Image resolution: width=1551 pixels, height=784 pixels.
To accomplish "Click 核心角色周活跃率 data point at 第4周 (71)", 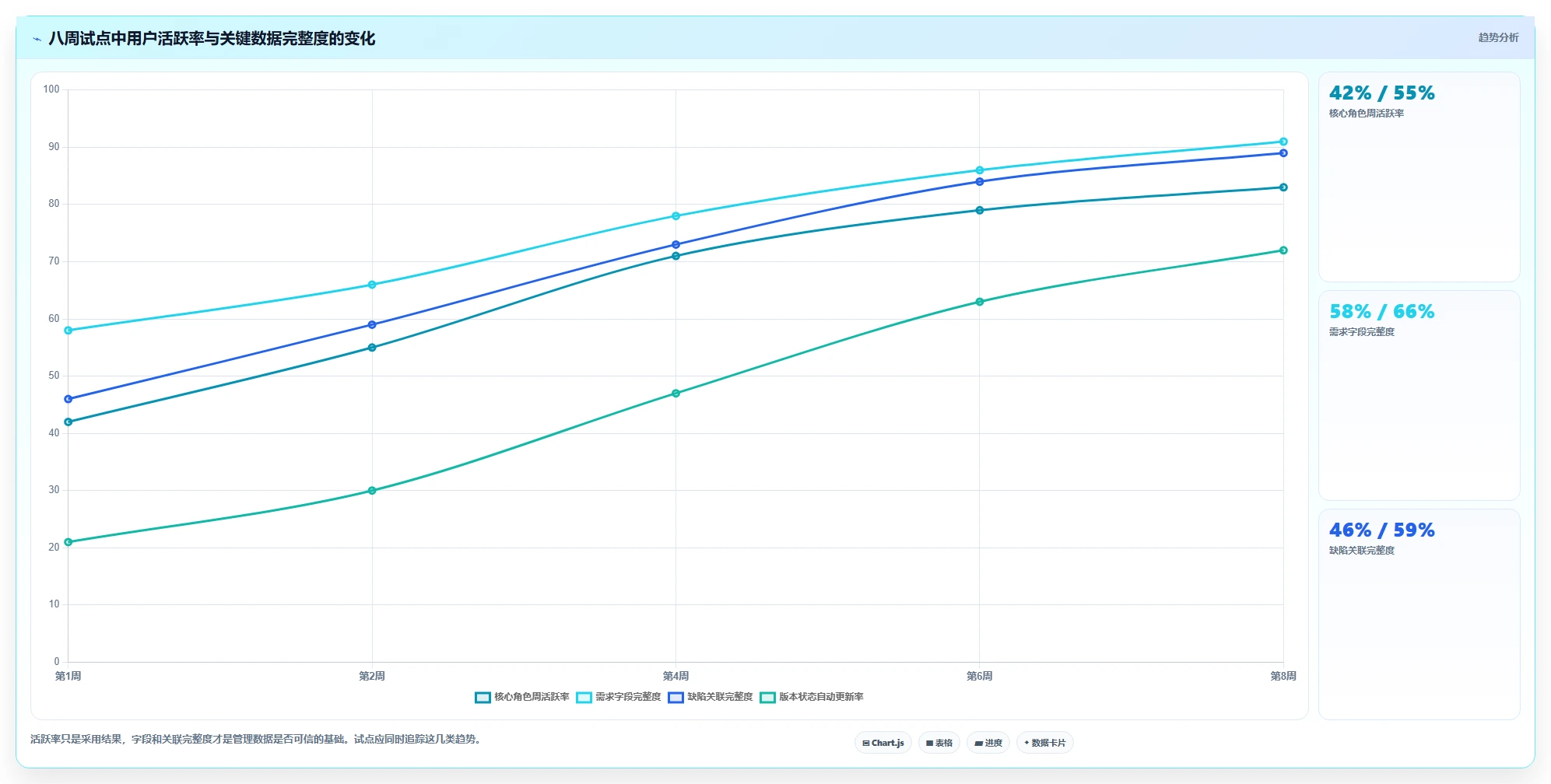I will tap(675, 256).
